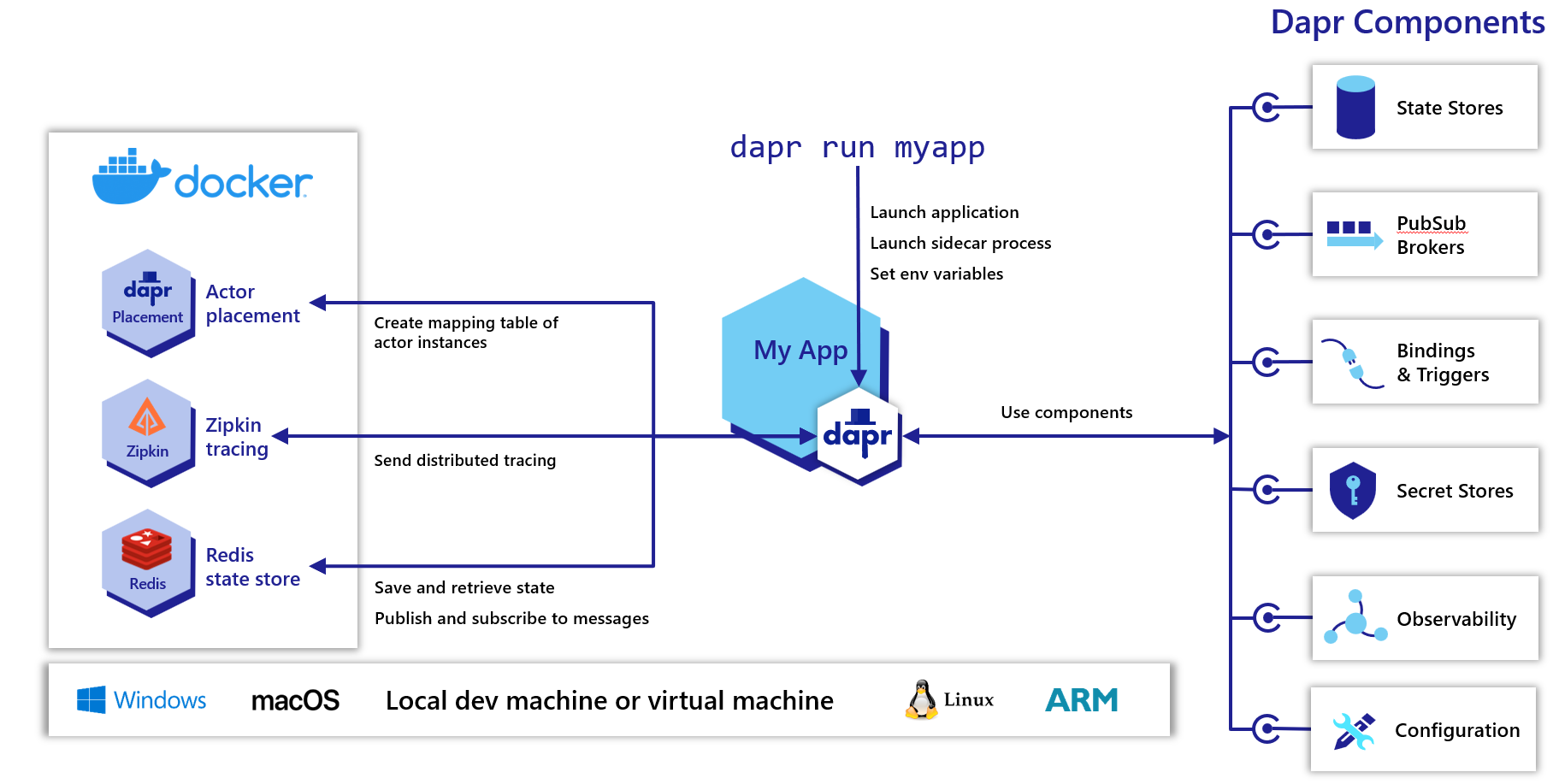The height and width of the screenshot is (784, 1553).
Task: Click the Linux penguin icon
Action: (921, 699)
